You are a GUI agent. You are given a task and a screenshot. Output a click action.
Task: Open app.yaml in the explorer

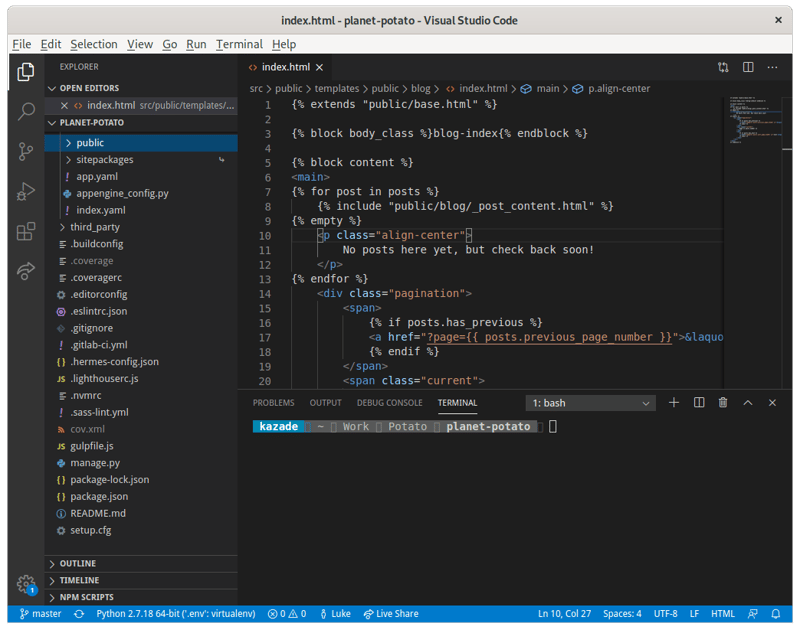[141, 177]
